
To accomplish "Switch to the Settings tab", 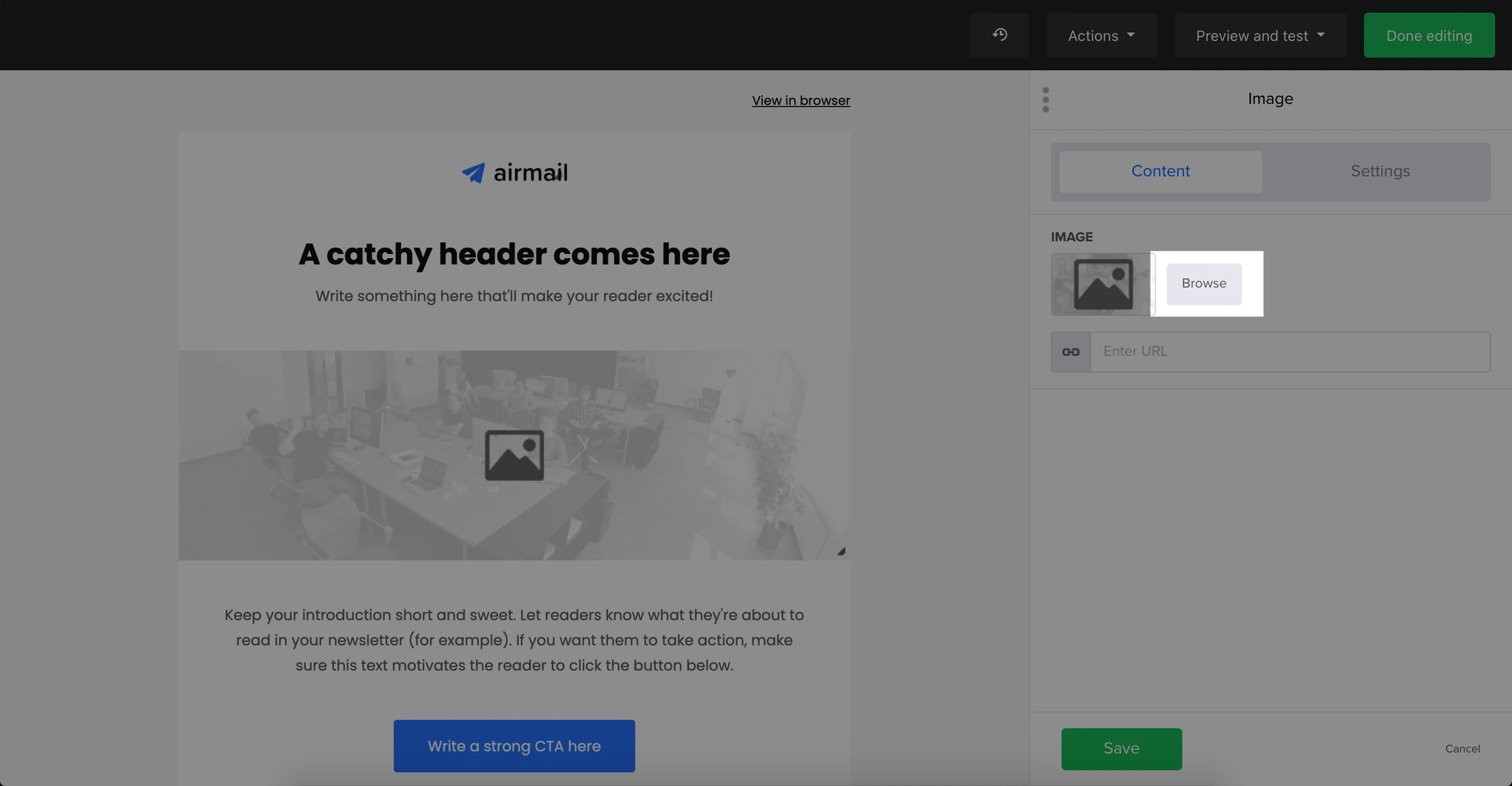I will point(1380,171).
